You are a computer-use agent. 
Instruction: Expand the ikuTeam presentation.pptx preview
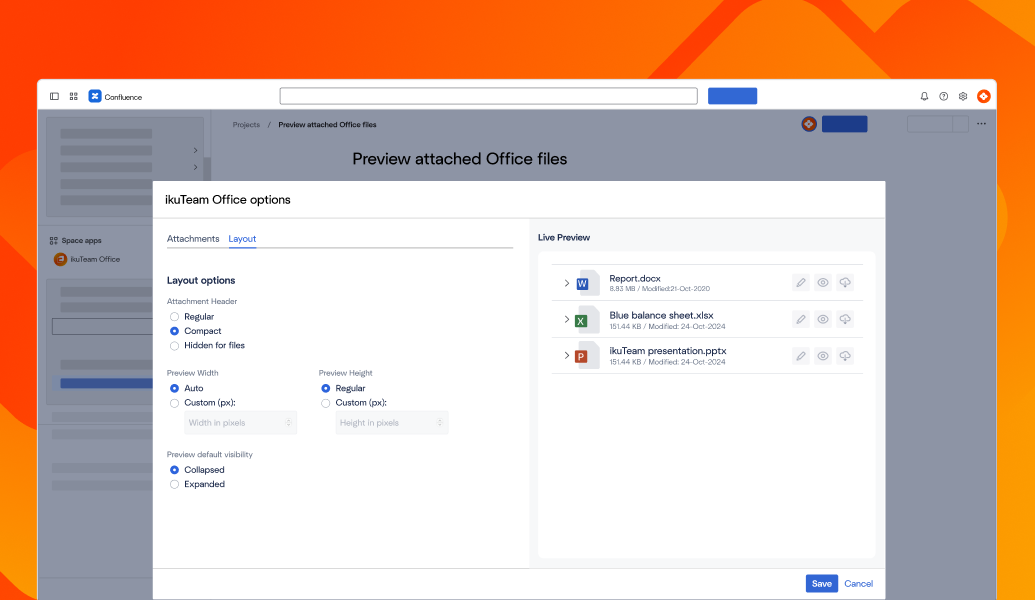[x=566, y=355]
